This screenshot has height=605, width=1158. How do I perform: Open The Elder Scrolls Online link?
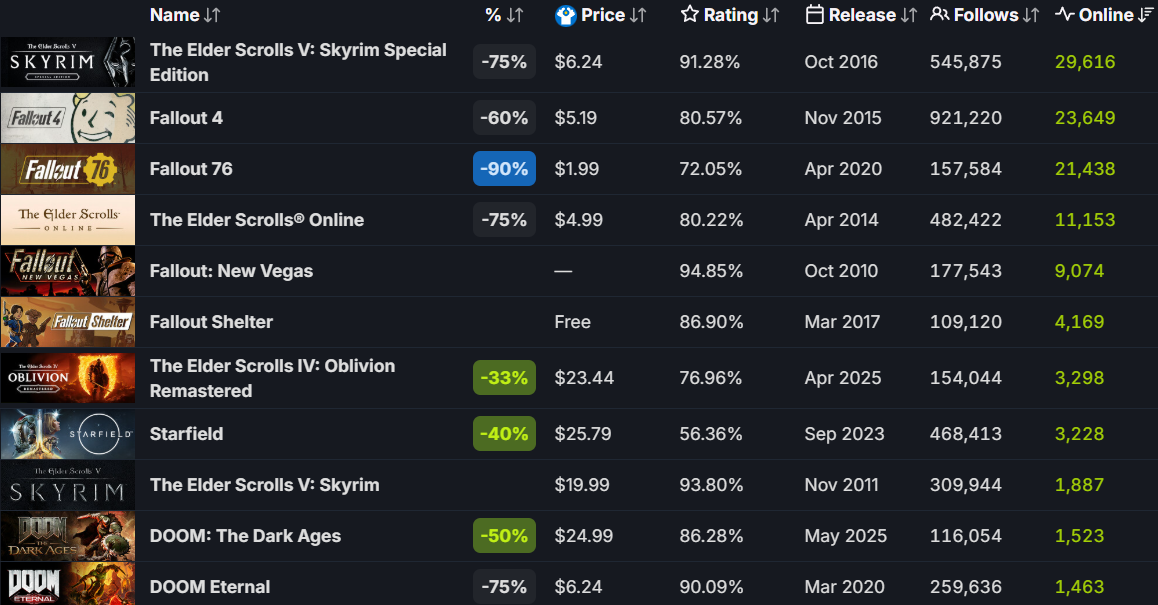pos(257,220)
